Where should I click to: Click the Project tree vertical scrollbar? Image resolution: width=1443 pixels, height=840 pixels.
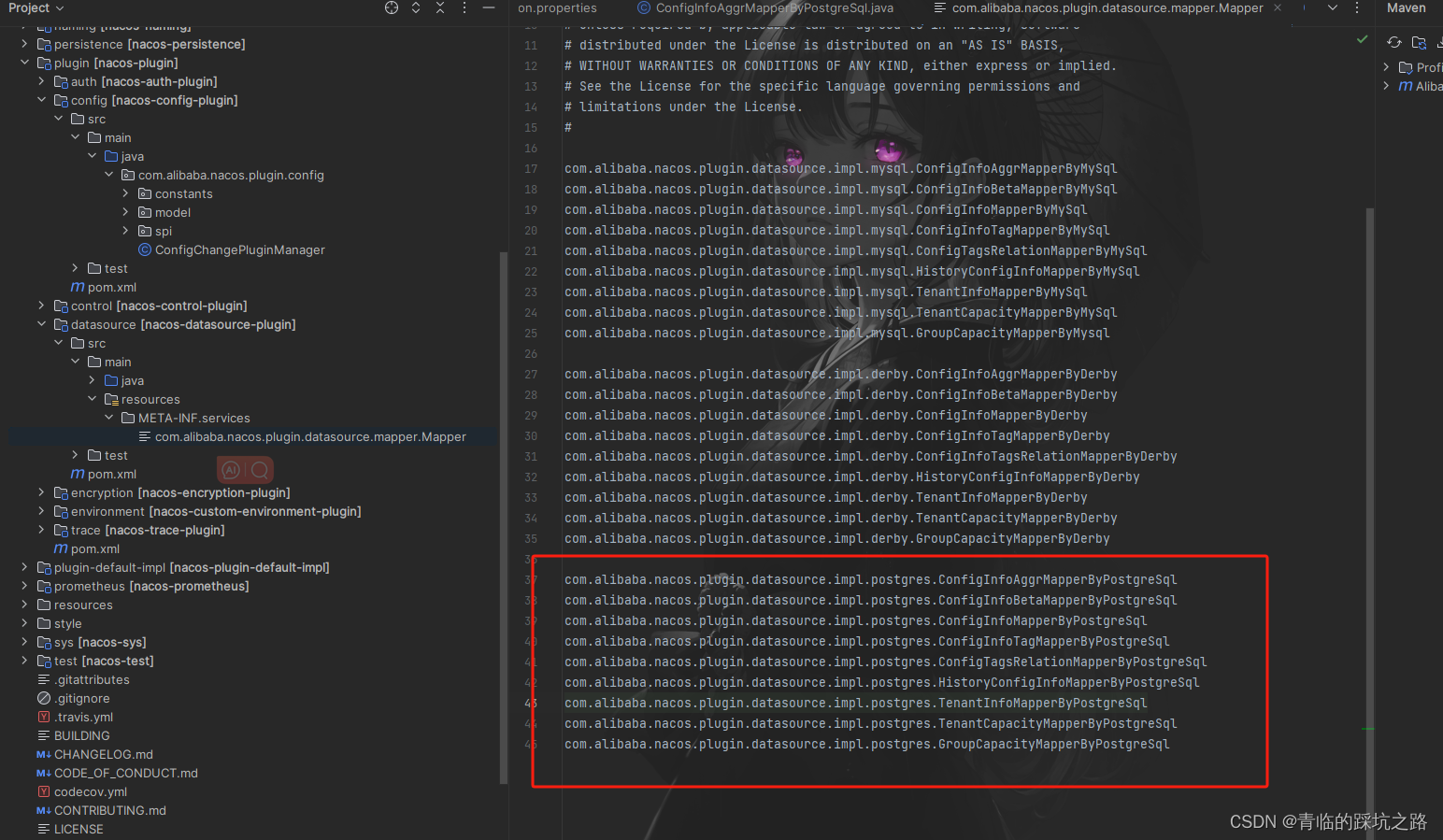pos(504,519)
